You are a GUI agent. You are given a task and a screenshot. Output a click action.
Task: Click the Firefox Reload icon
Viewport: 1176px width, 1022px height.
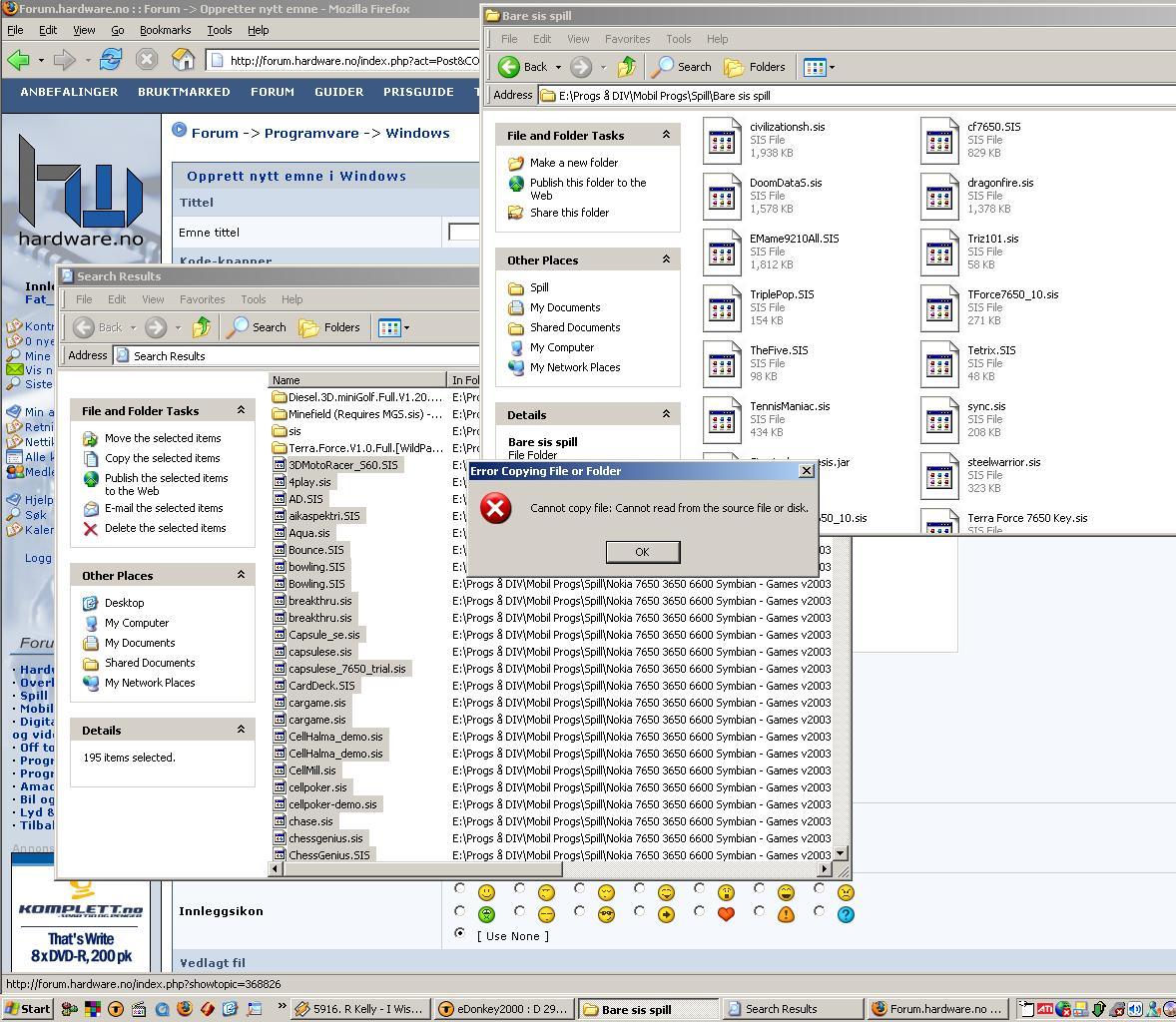110,60
